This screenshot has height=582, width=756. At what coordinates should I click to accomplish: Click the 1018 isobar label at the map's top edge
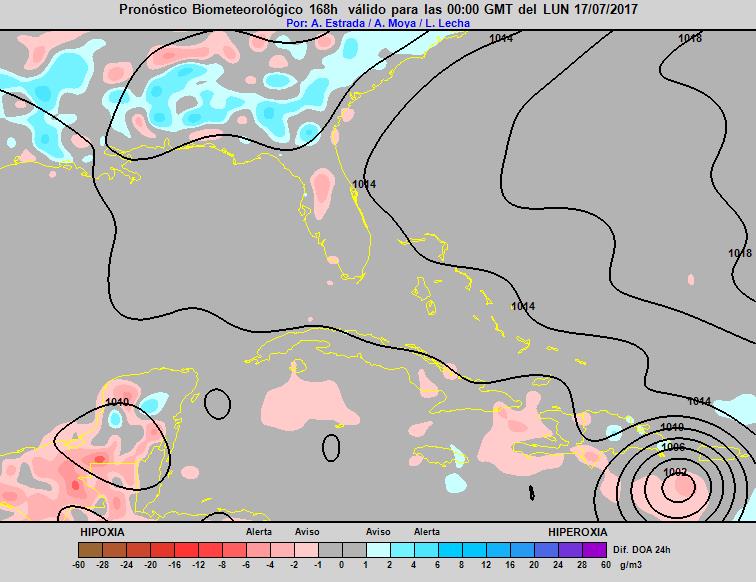coord(690,38)
